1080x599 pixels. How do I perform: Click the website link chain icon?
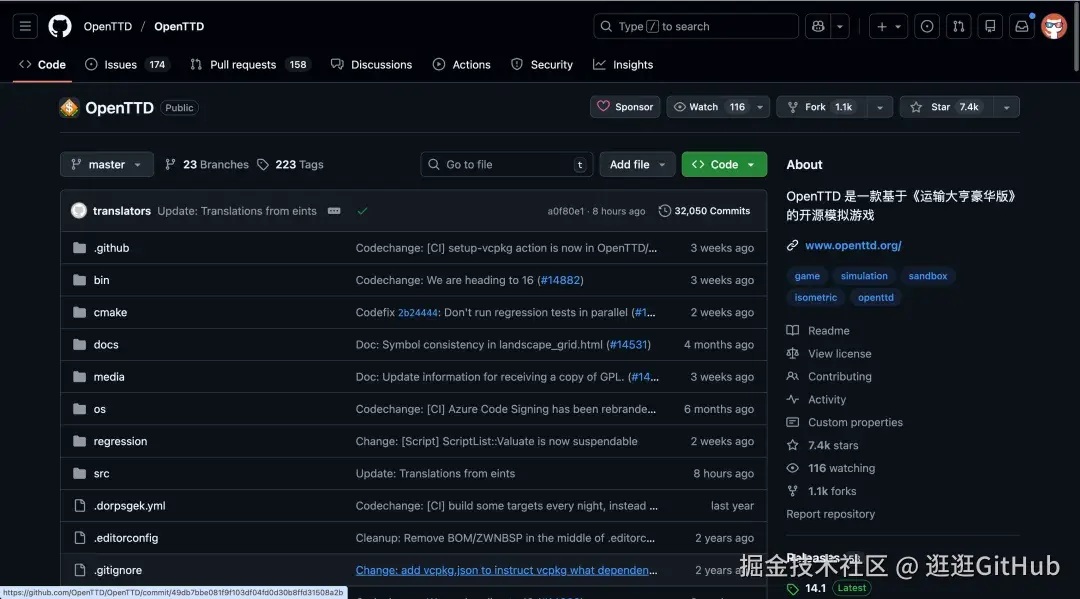(x=793, y=245)
